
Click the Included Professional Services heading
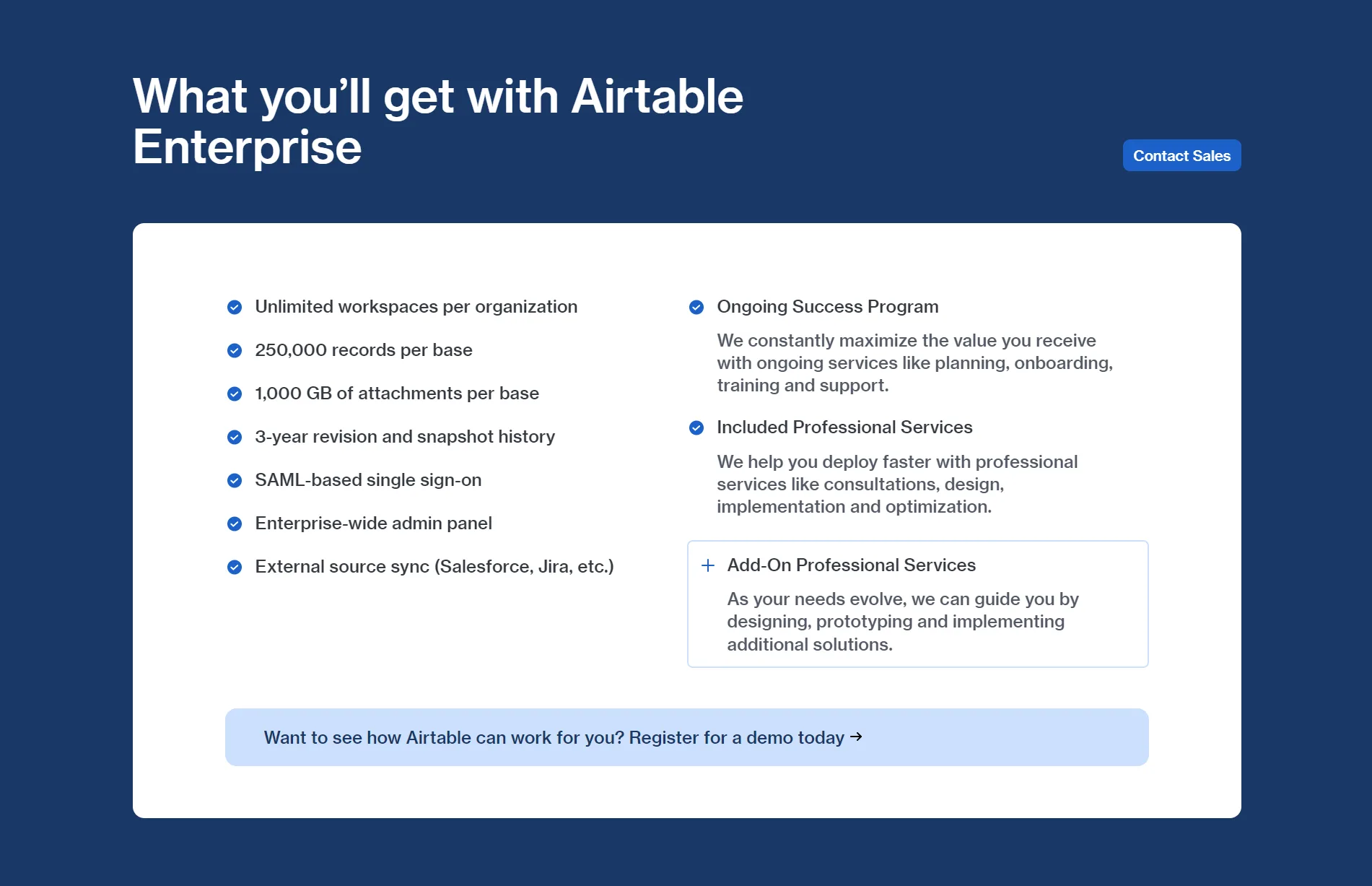tap(844, 427)
